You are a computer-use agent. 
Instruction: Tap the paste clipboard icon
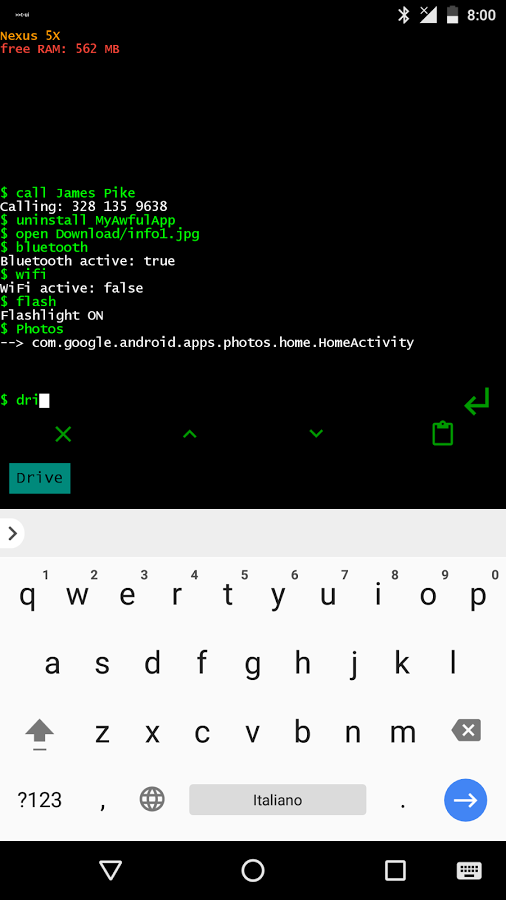tap(442, 433)
